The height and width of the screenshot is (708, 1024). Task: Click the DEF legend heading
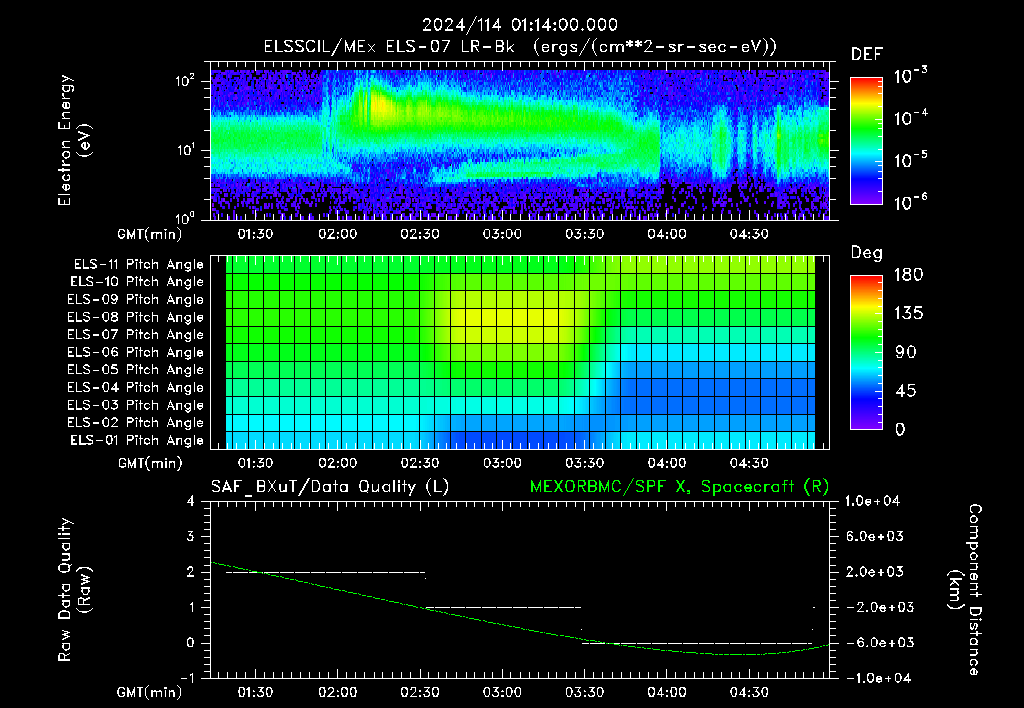point(867,55)
